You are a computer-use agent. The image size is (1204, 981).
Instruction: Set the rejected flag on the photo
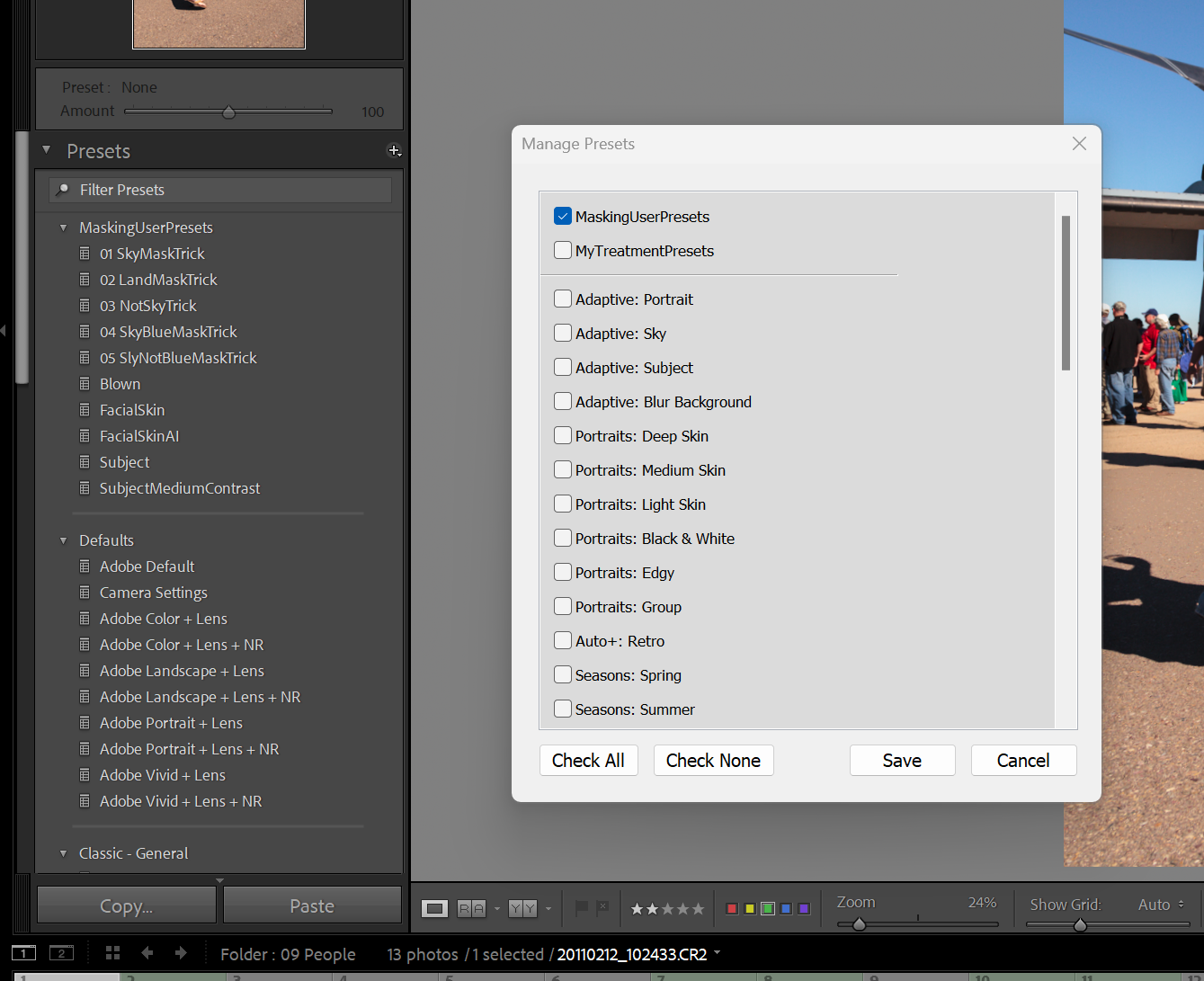[x=603, y=907]
